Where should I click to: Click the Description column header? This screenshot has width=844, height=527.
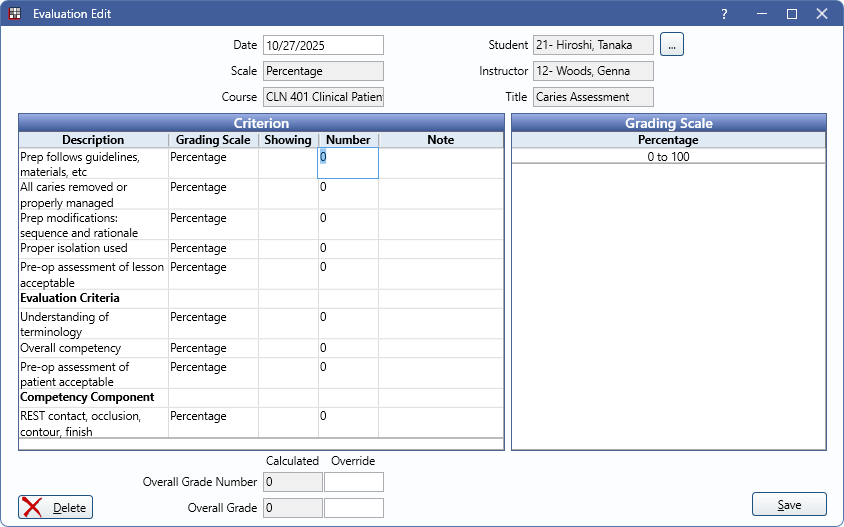click(x=93, y=140)
